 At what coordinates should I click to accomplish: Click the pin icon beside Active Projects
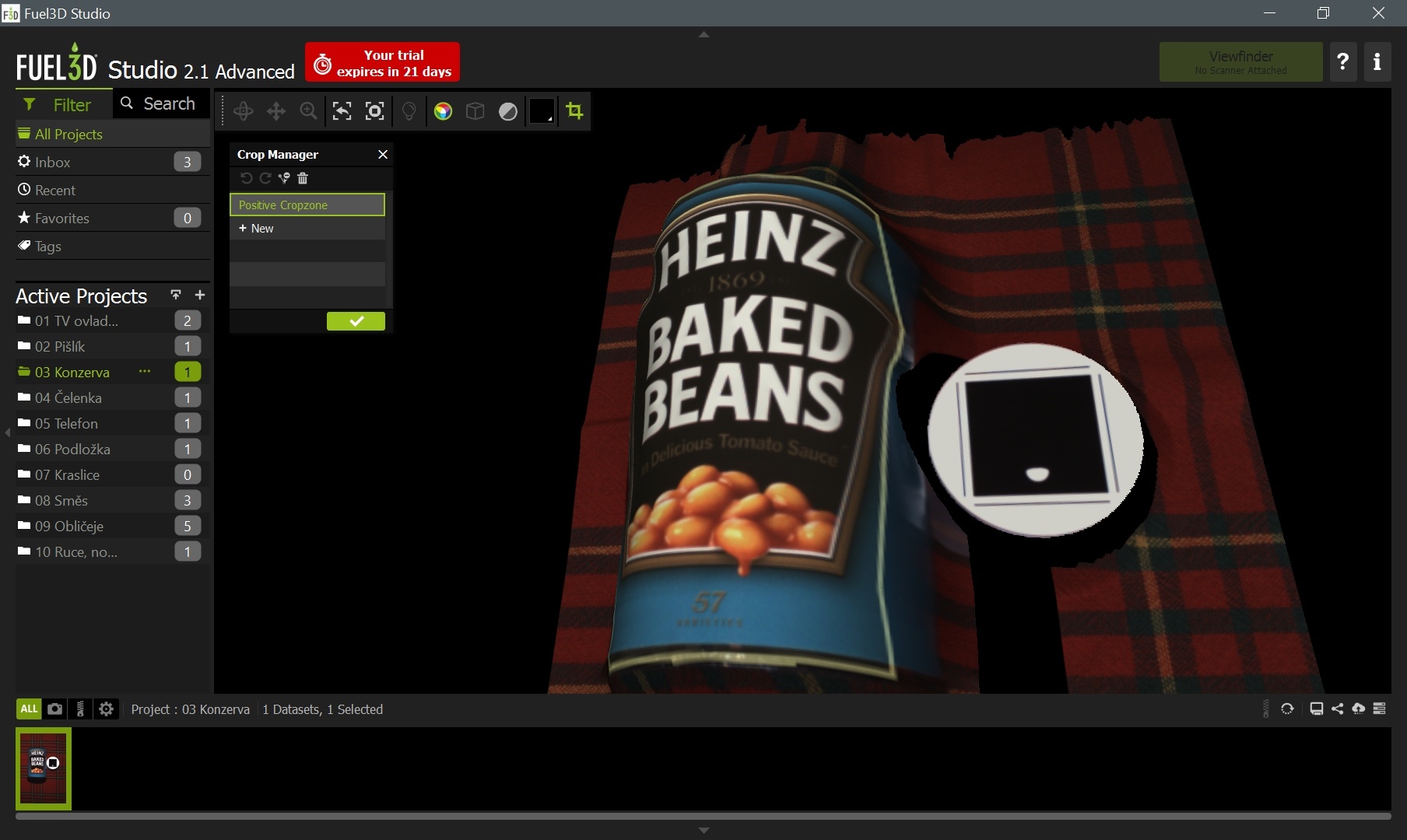(x=176, y=295)
